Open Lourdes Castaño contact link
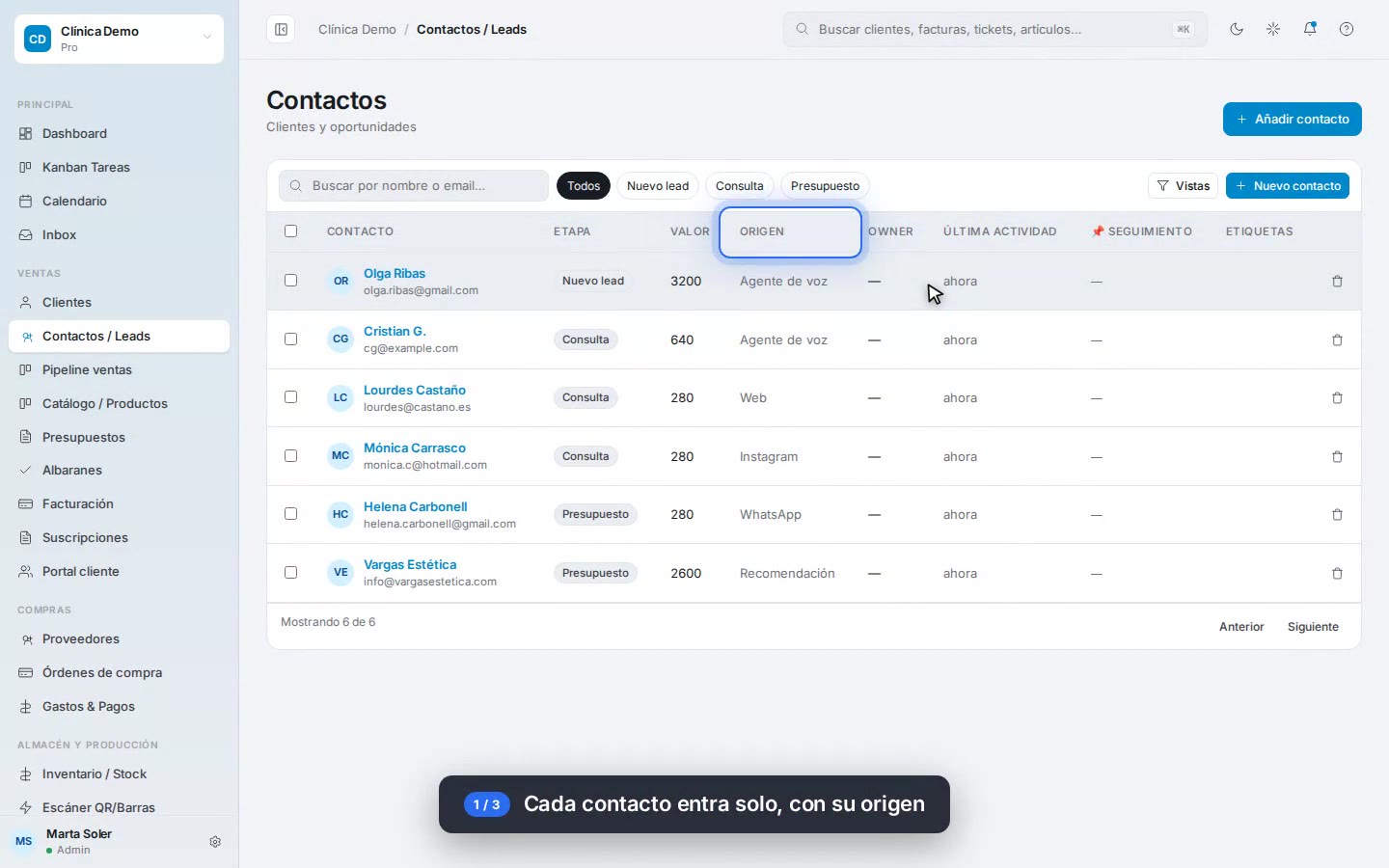This screenshot has height=868, width=1389. pos(415,391)
